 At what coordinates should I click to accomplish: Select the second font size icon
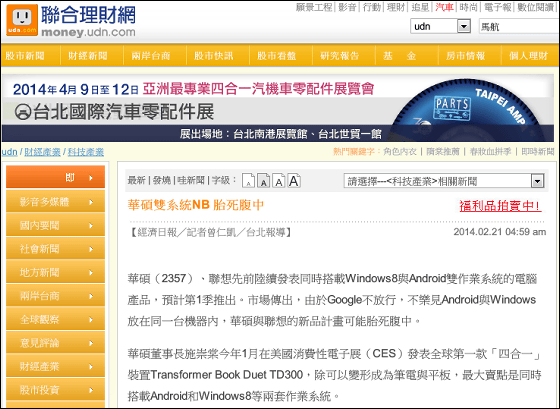click(263, 181)
